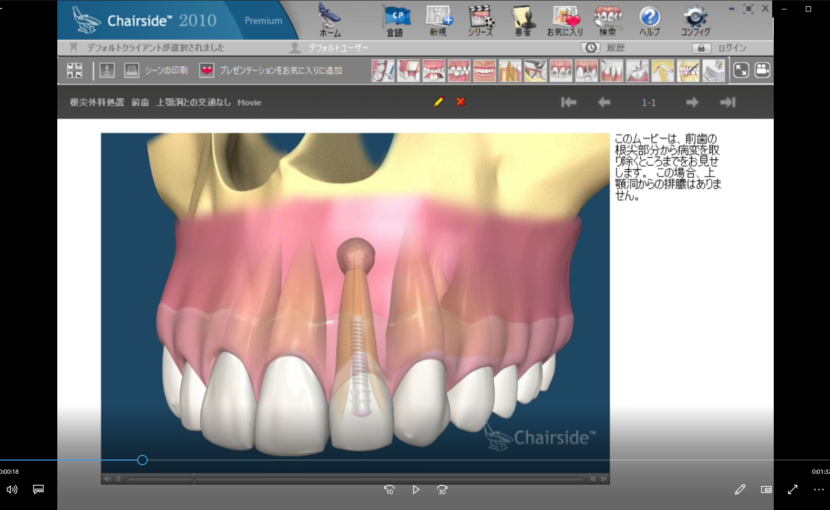Skip back 10 seconds

coord(389,490)
